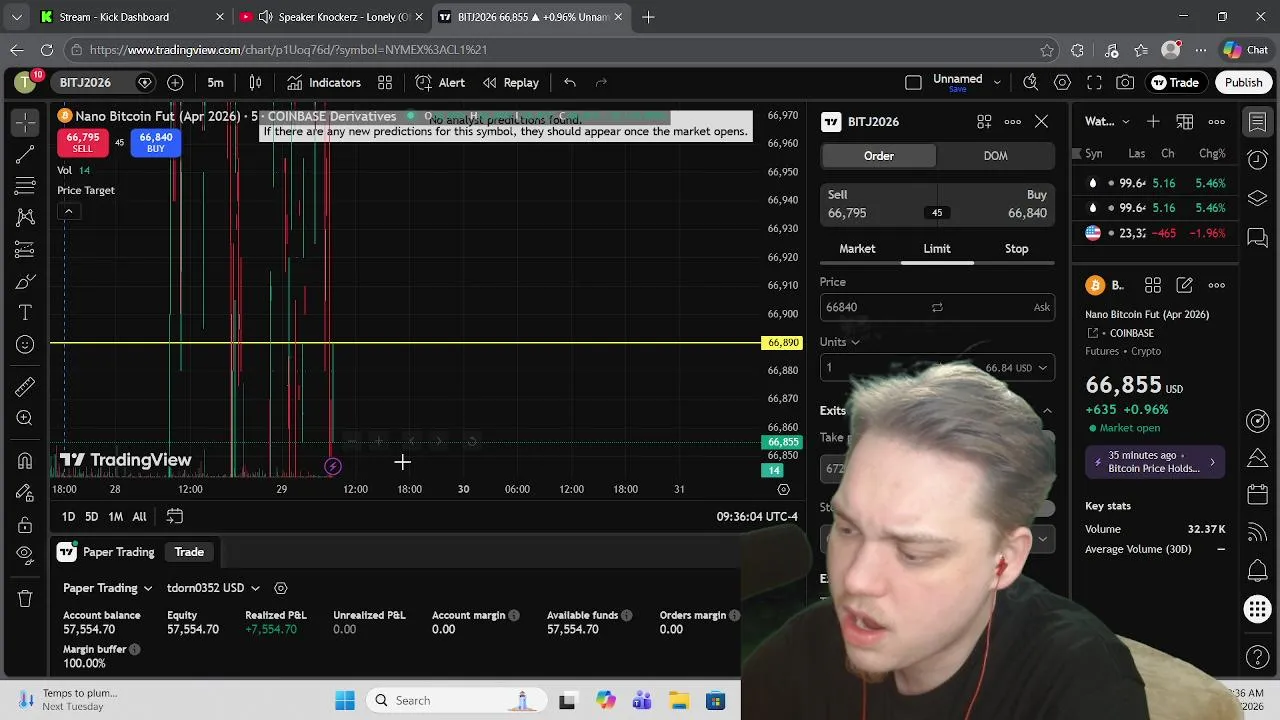Select the ruler measure tool
The width and height of the screenshot is (1280, 720).
point(26,386)
